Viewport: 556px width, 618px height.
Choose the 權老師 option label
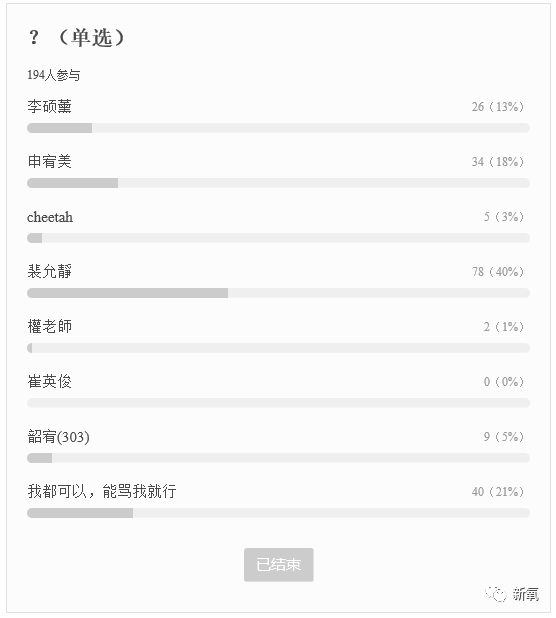[x=49, y=326]
